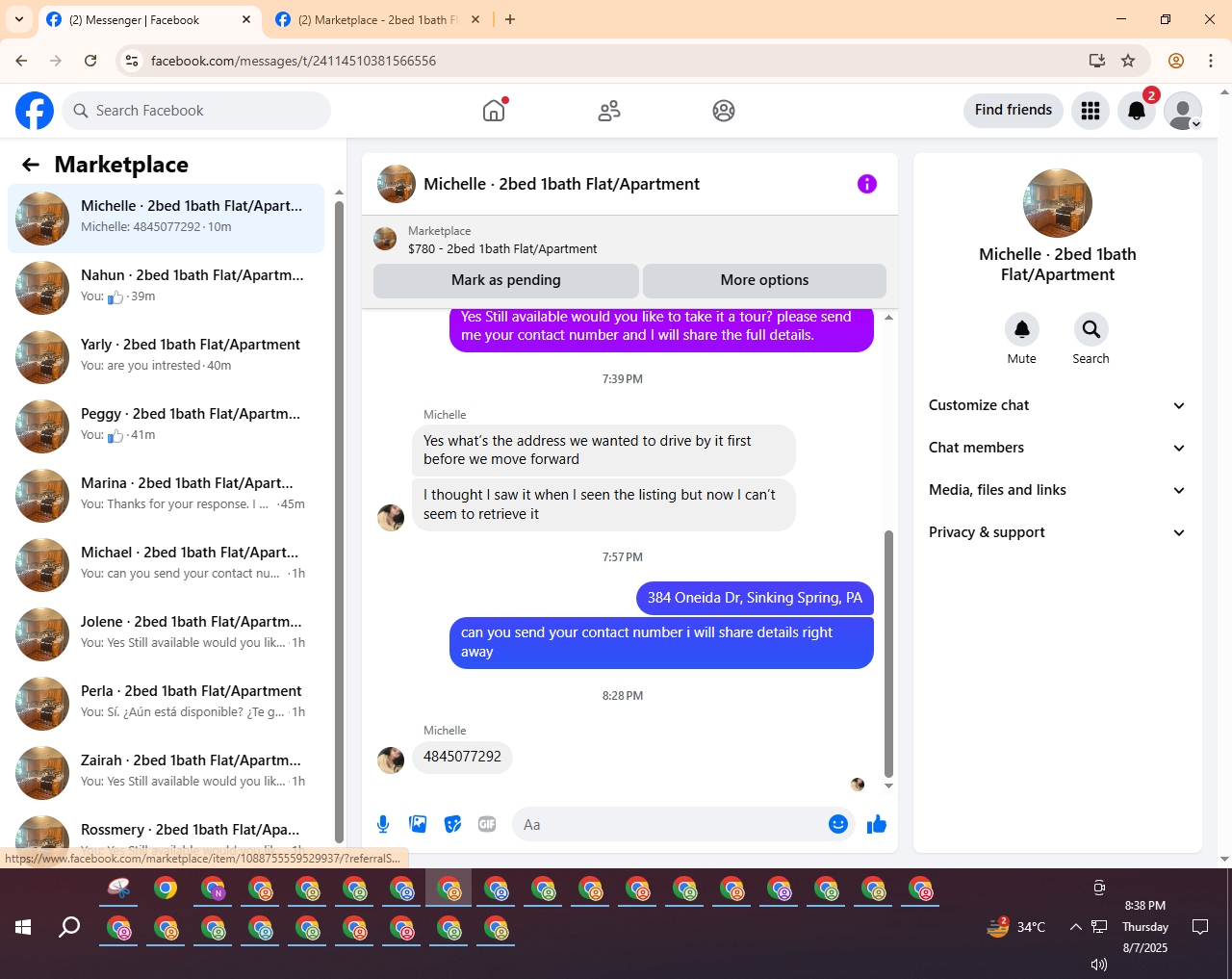Click the chat messages scrollbar
This screenshot has width=1232, height=979.
coord(888,654)
